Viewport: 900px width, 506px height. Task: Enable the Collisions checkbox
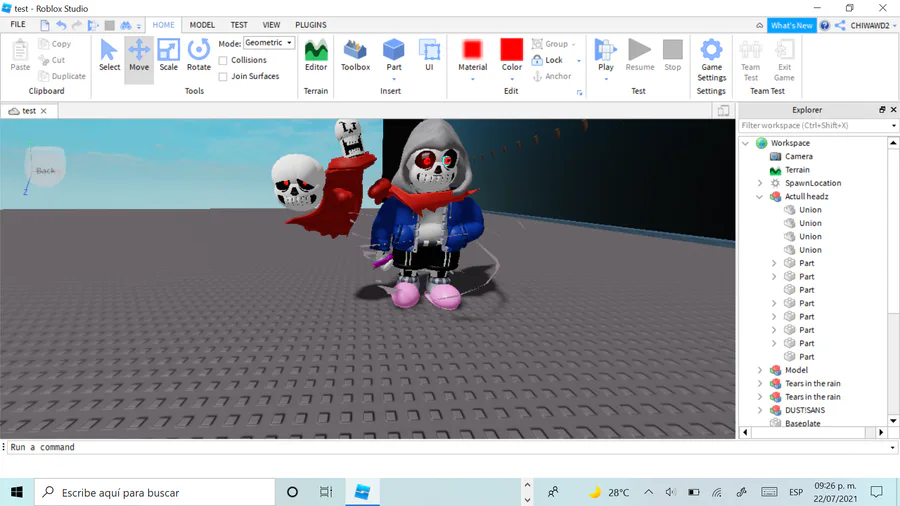[223, 60]
